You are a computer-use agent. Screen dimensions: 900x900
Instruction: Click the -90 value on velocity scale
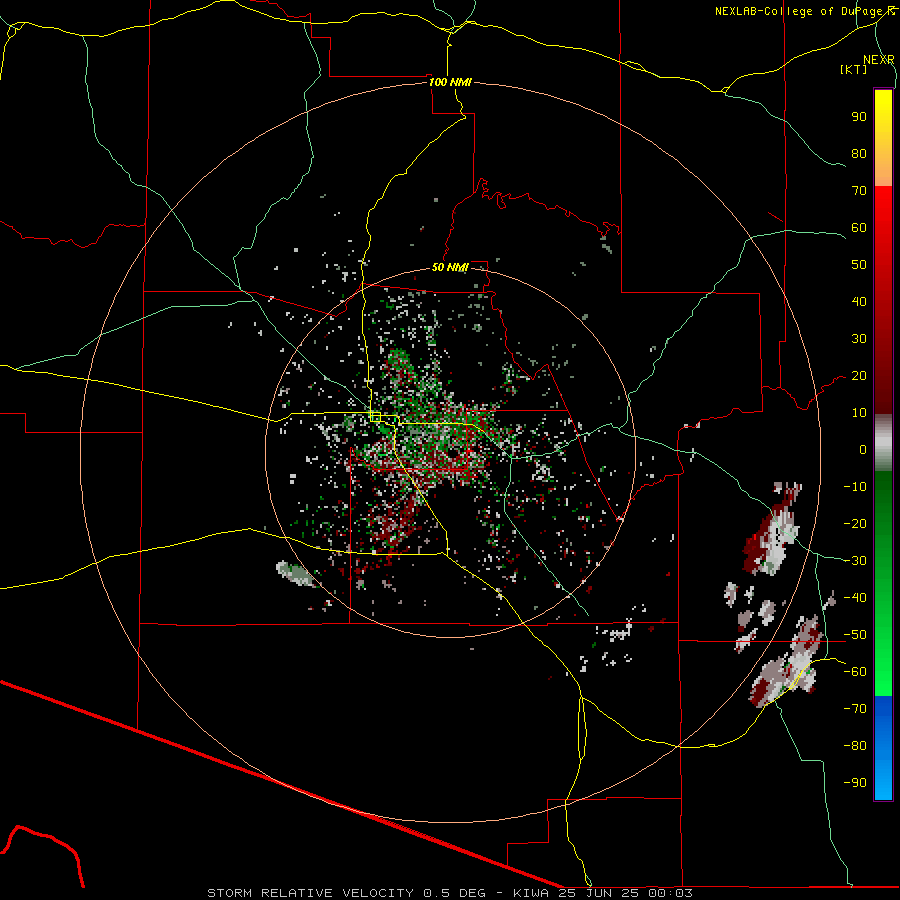coord(855,783)
